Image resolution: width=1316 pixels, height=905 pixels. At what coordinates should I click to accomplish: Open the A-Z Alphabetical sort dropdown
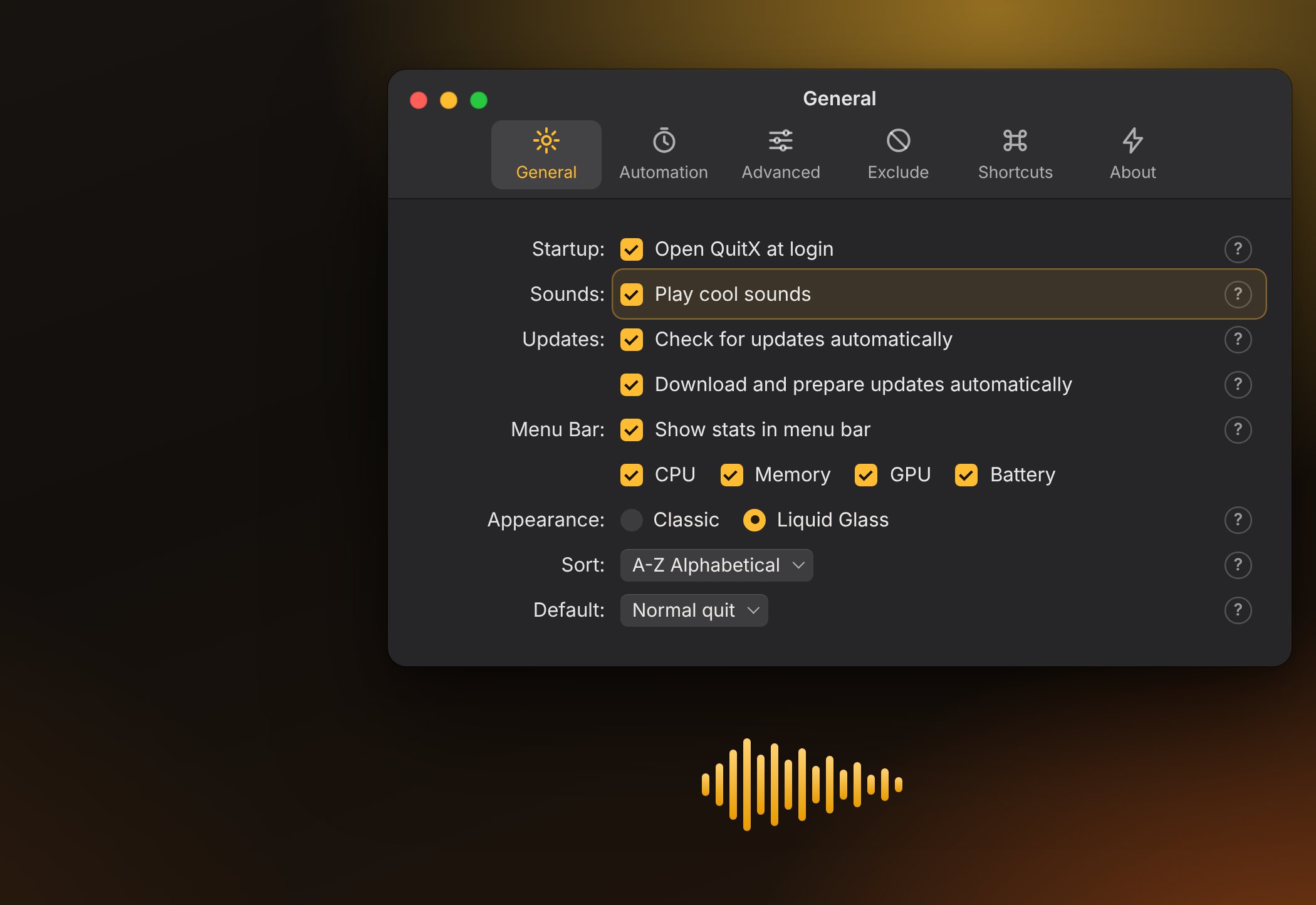[x=716, y=565]
